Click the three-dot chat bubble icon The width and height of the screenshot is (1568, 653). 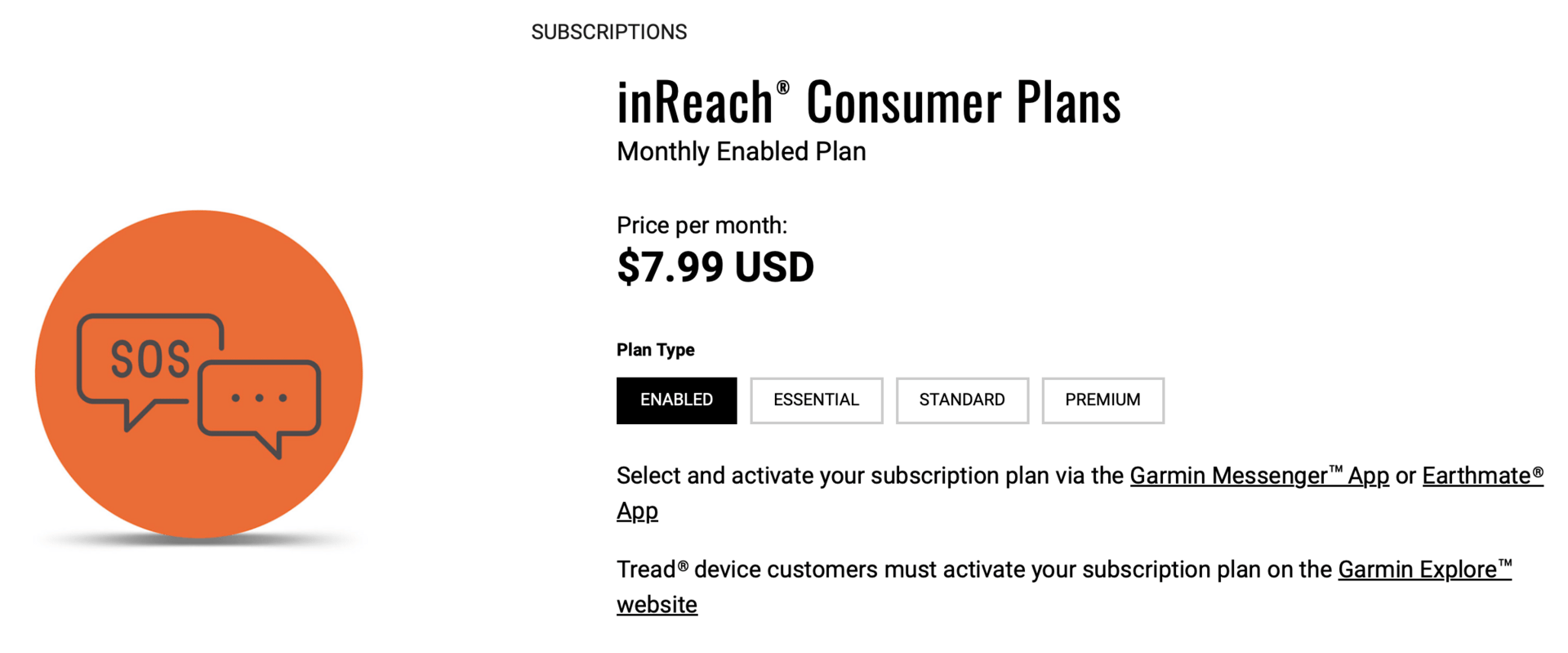pos(260,399)
